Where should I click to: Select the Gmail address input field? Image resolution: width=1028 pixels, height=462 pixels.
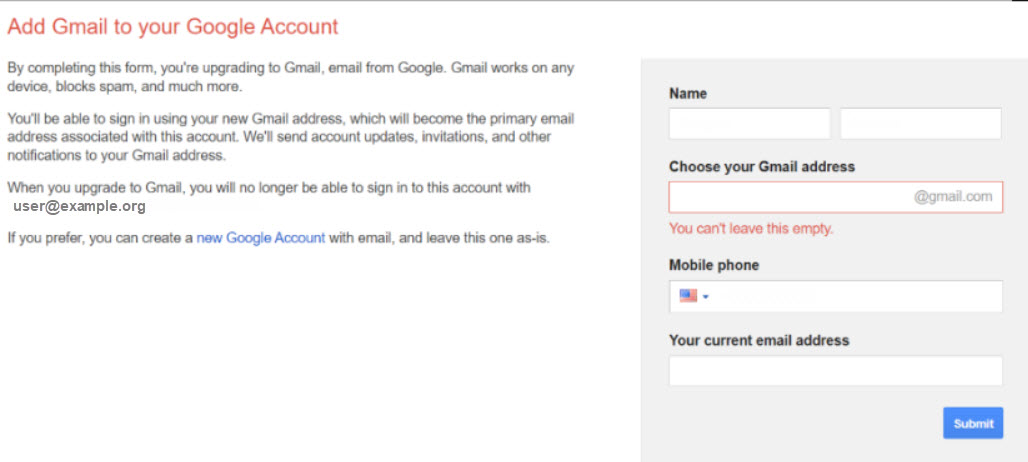[x=835, y=197]
